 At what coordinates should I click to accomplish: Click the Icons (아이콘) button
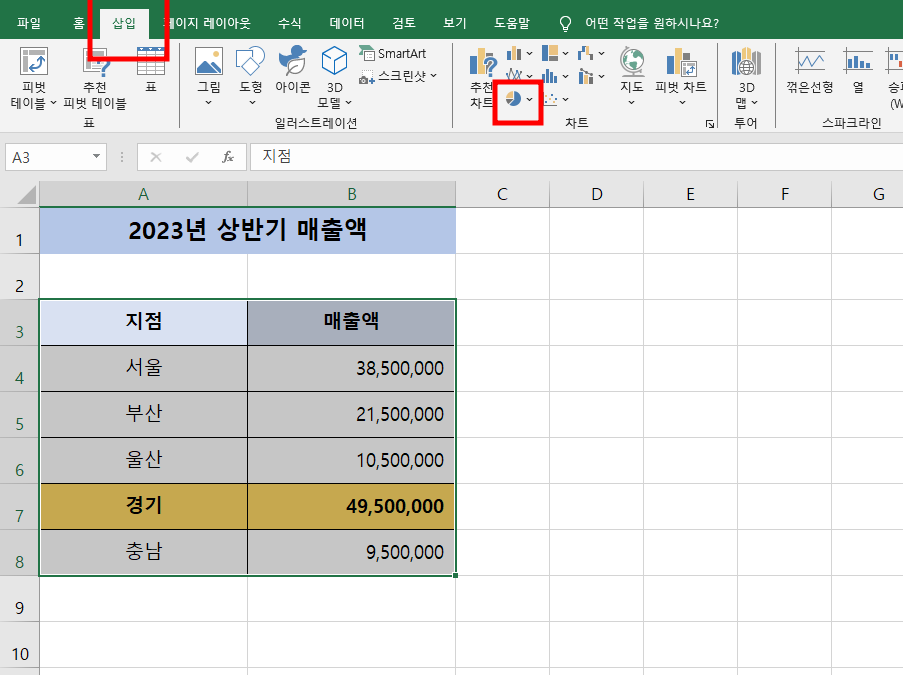click(293, 70)
